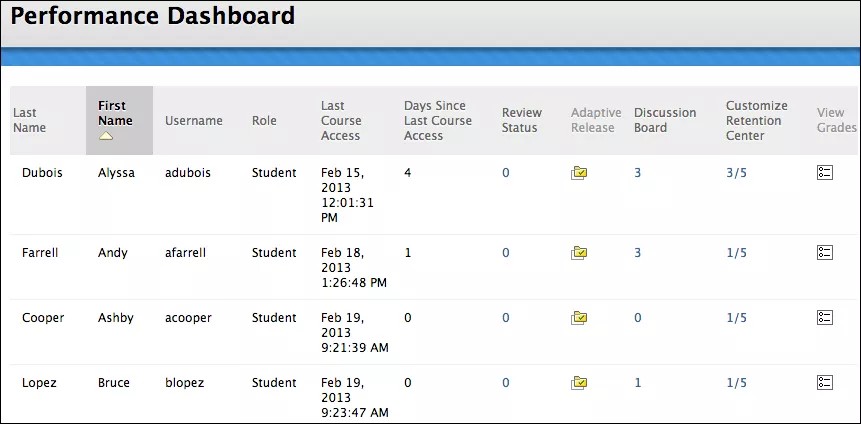Open Alyssa's Discussion Board count link
861x424 pixels.
coord(637,173)
